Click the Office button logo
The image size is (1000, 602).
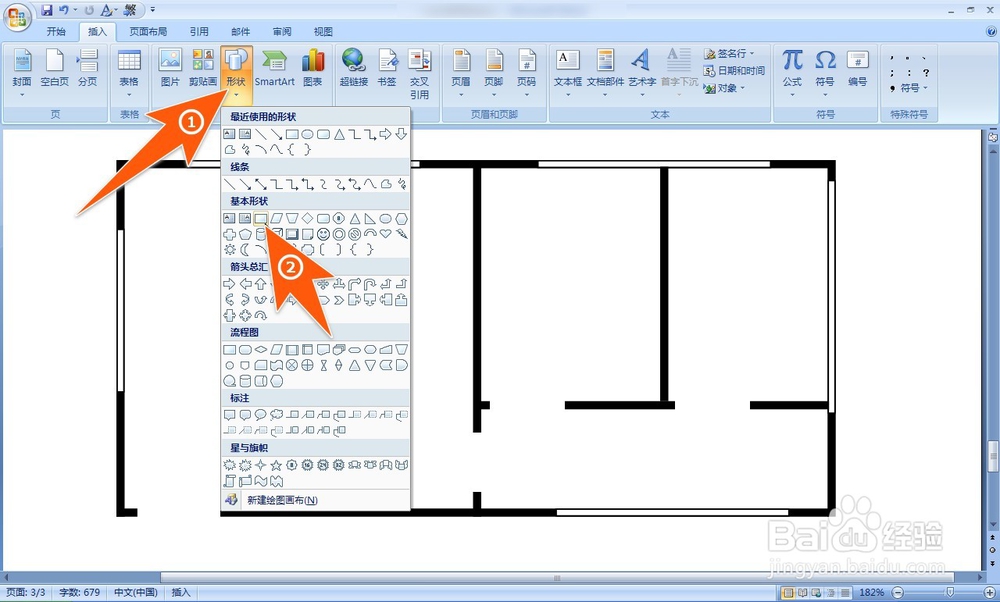coord(17,16)
